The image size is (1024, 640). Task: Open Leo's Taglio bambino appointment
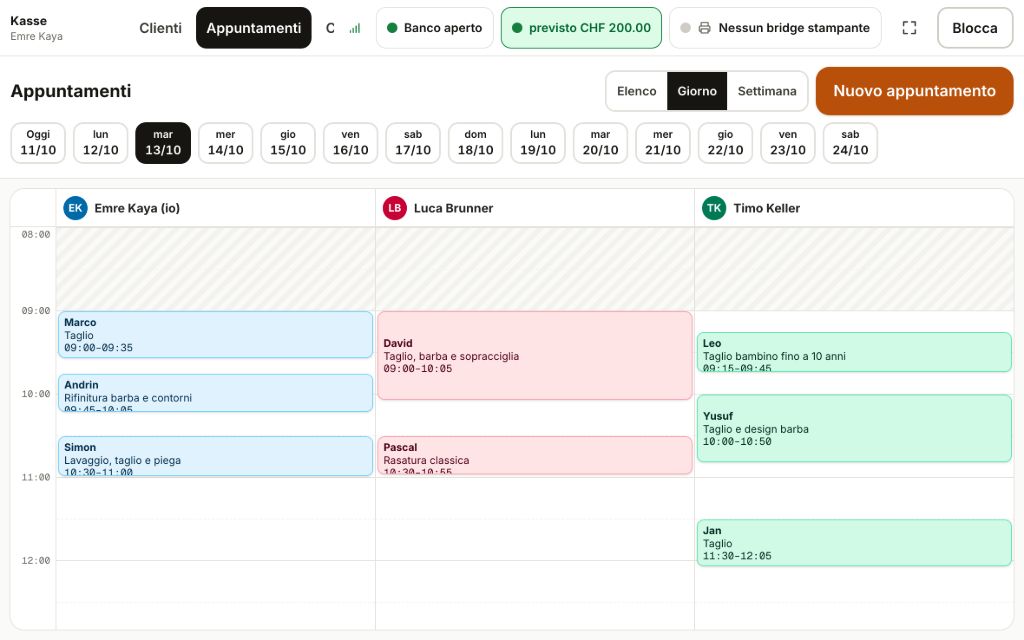854,352
